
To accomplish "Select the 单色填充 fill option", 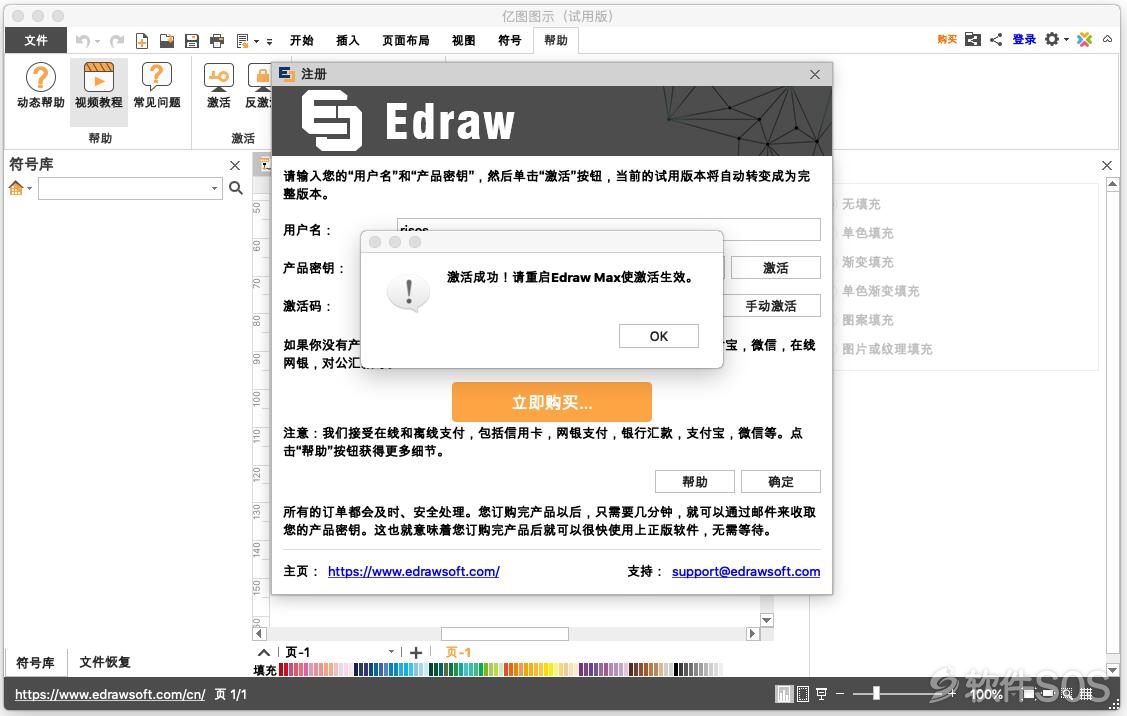I will (868, 233).
